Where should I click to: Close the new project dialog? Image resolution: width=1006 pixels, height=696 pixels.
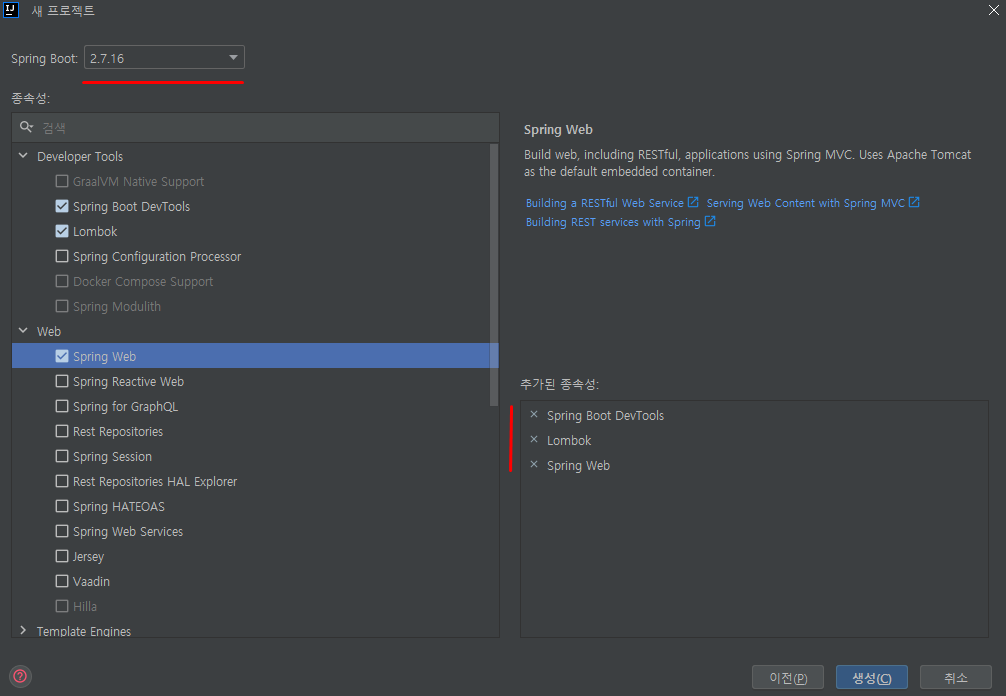coord(994,10)
